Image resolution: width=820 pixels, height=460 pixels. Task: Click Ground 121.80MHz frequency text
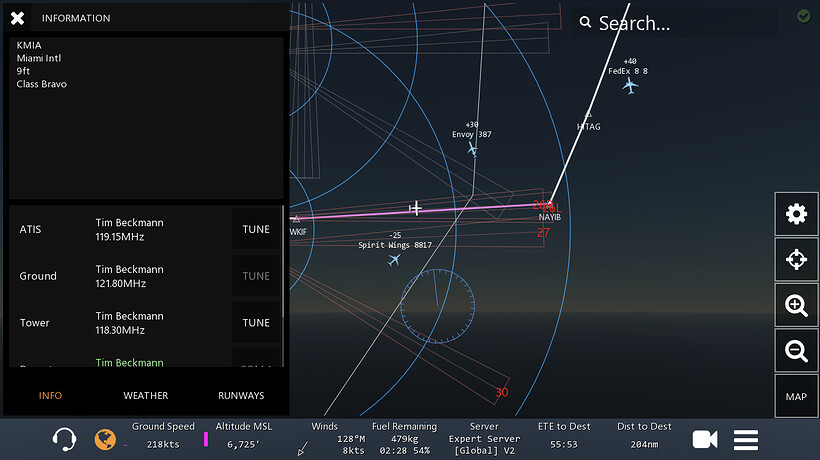[120, 283]
